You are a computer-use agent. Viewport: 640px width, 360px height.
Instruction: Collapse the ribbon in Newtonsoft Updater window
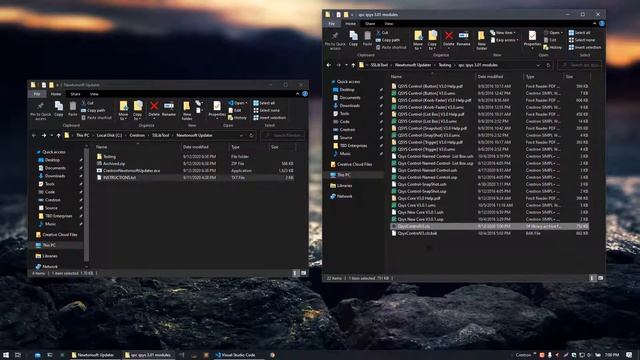(298, 94)
